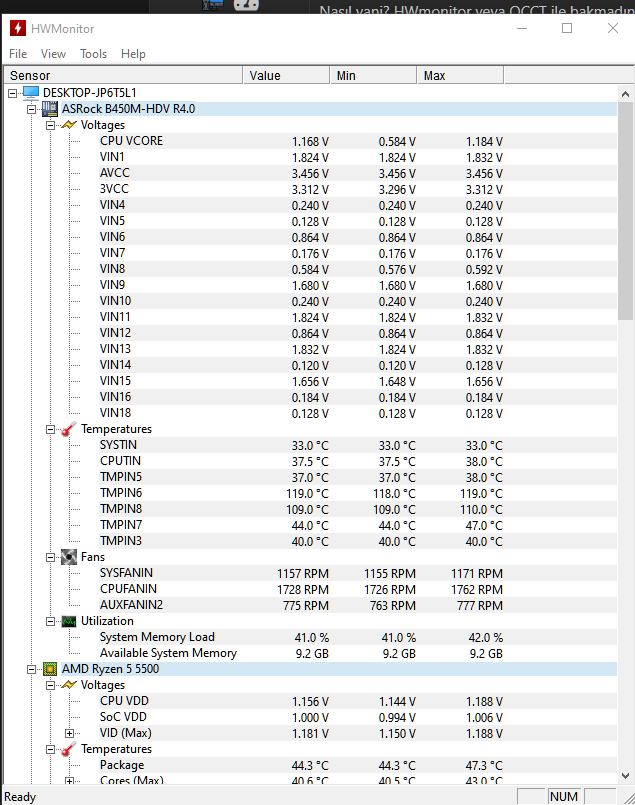Collapse the AMD Ryzen 5 5500 node
Image resolution: width=635 pixels, height=805 pixels.
click(31, 669)
